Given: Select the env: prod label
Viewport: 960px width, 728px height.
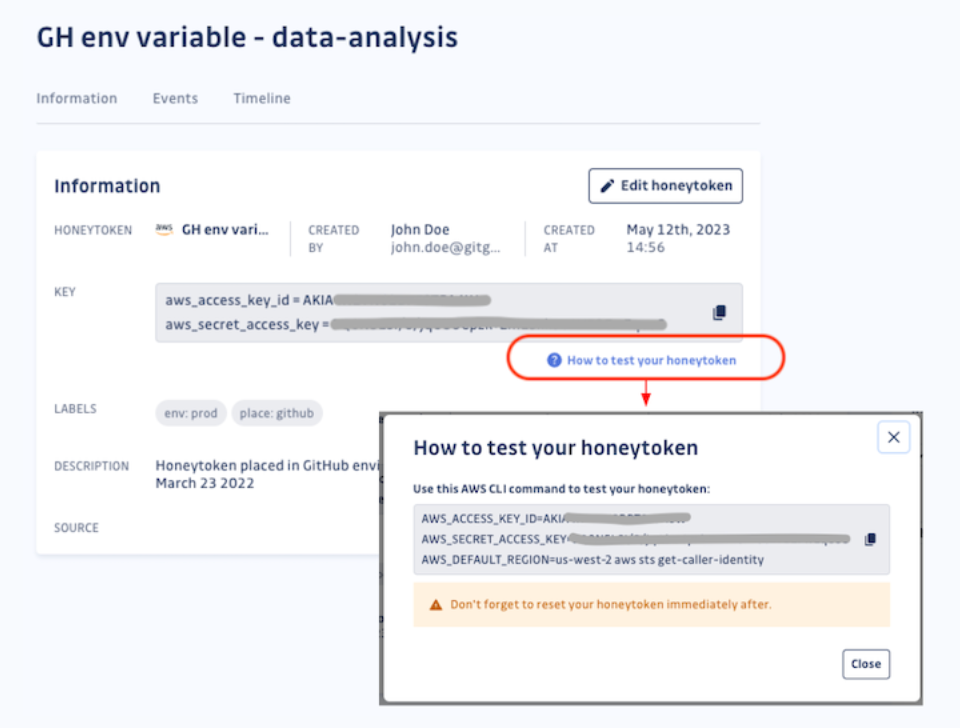Looking at the screenshot, I should pos(190,413).
